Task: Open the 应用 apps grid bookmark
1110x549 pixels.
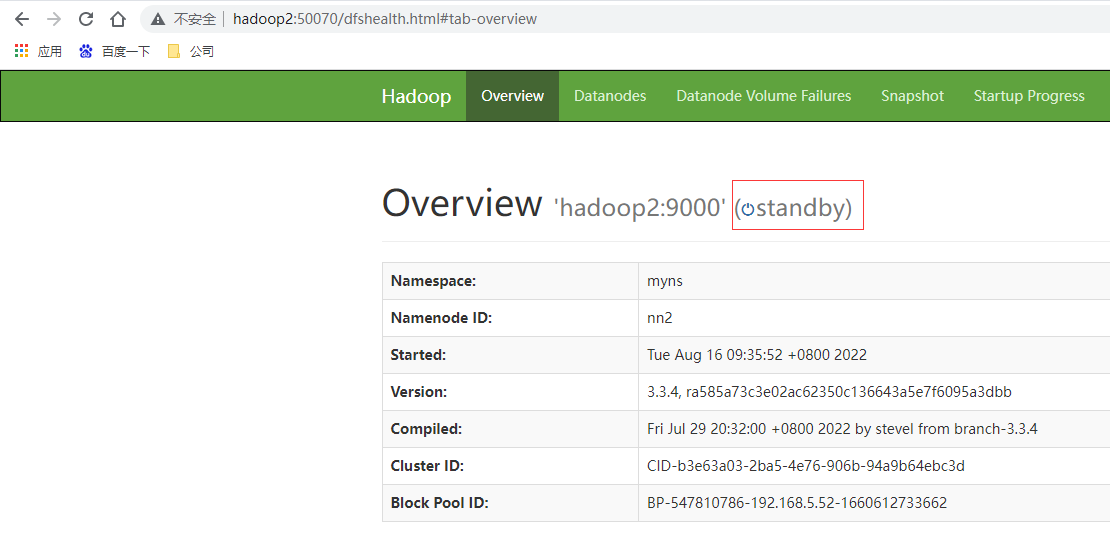Action: pyautogui.click(x=38, y=51)
